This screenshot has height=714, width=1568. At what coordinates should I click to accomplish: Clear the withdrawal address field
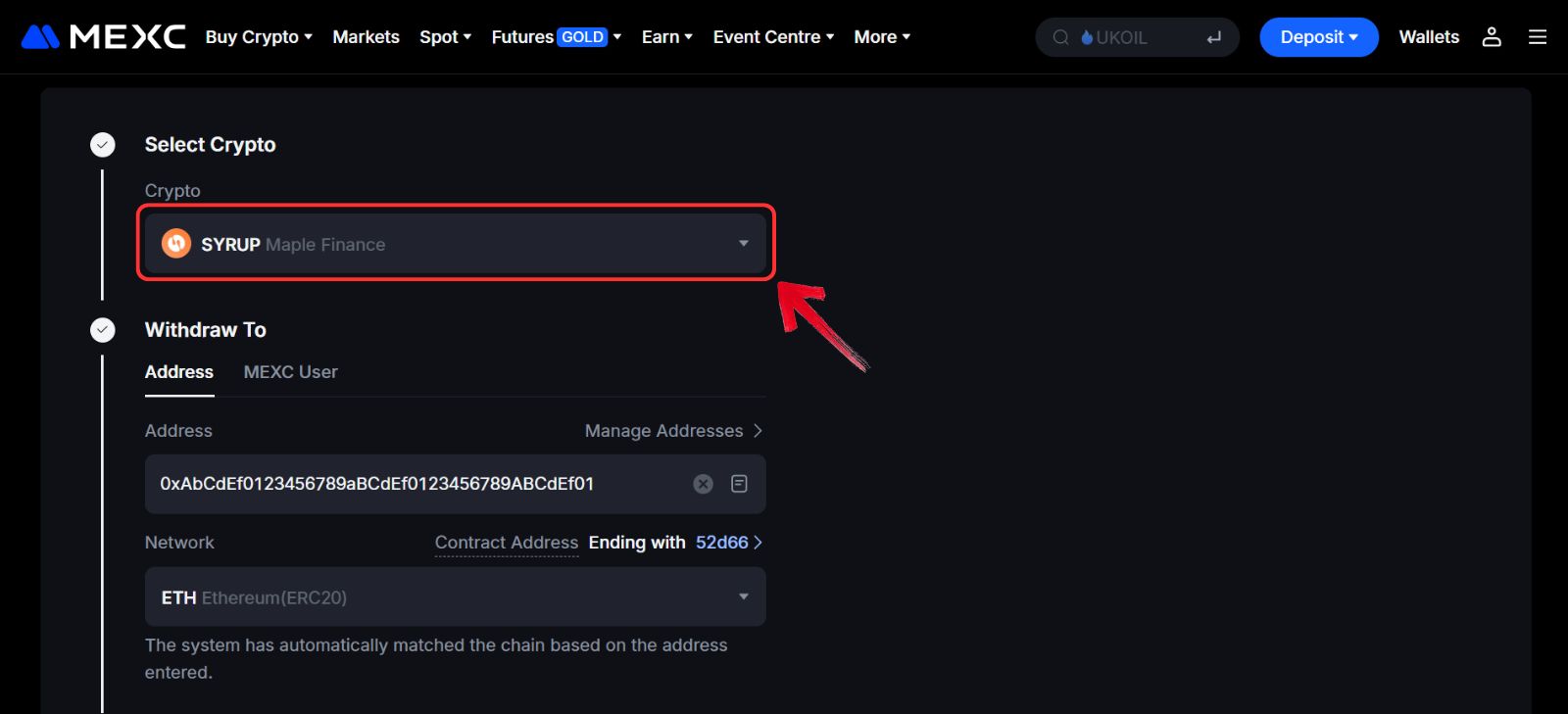click(703, 484)
